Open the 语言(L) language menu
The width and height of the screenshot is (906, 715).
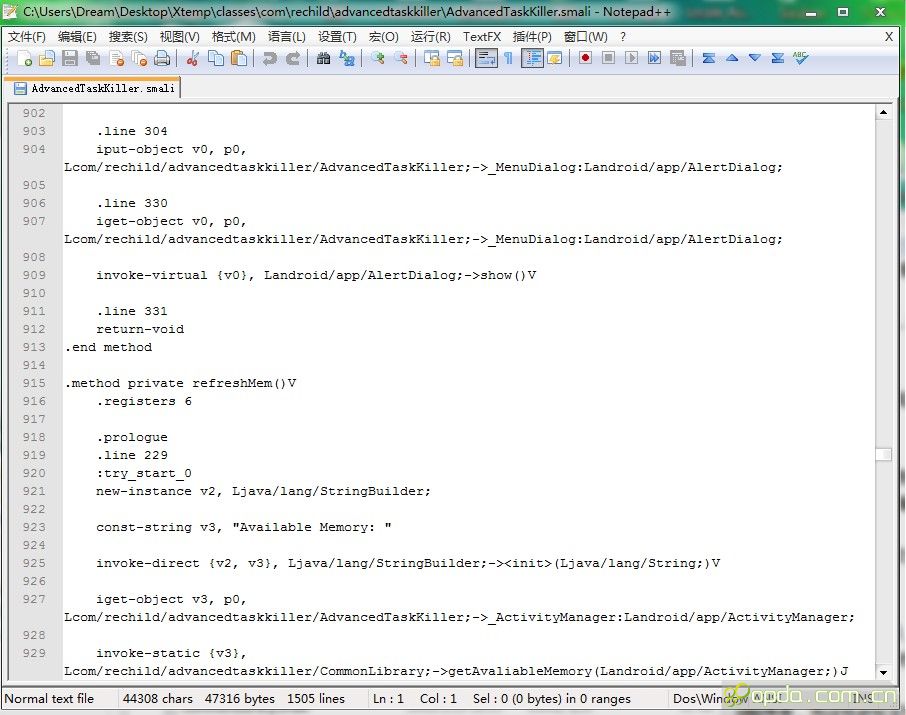click(287, 36)
